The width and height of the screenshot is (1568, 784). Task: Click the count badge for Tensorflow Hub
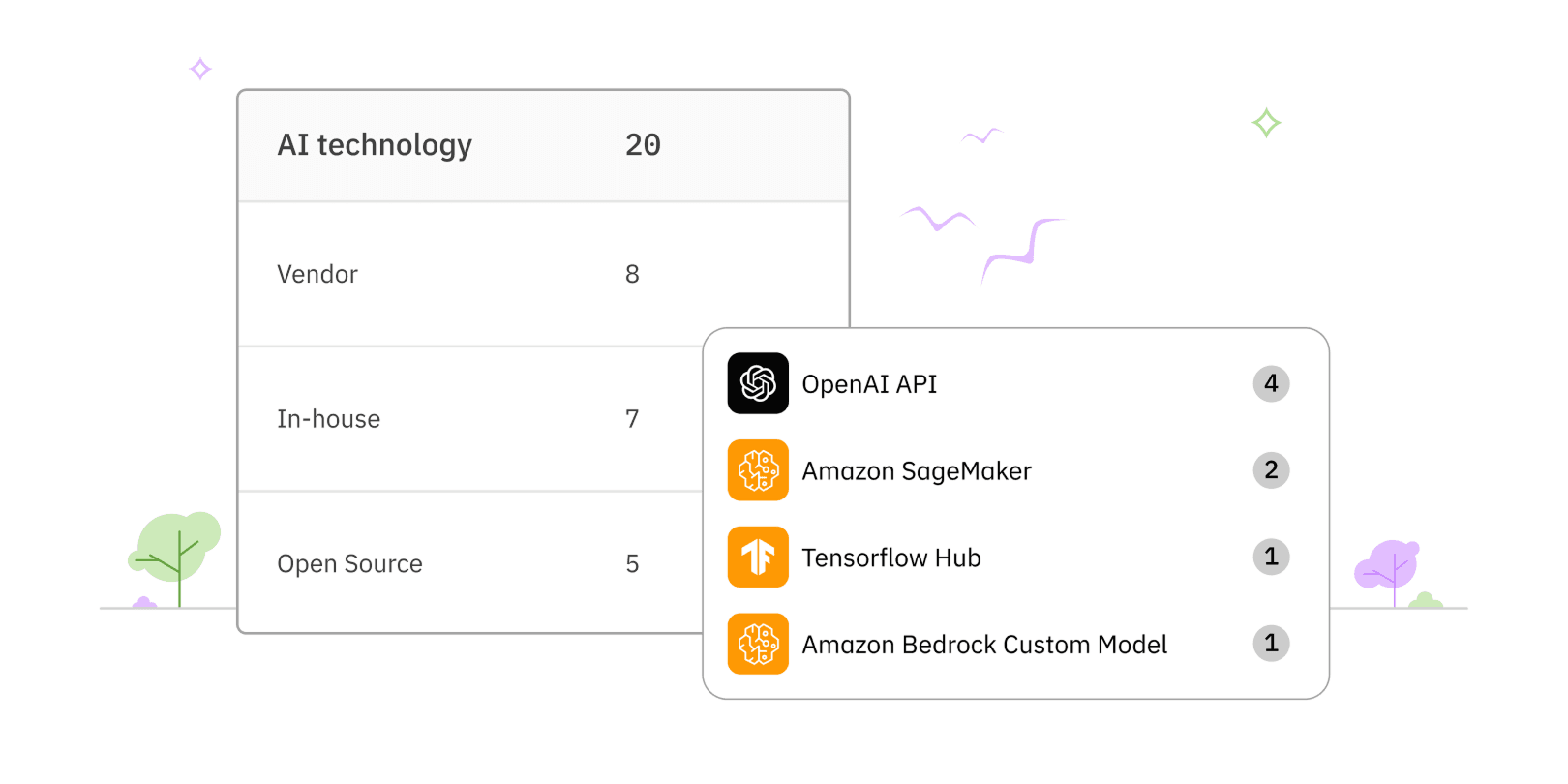(x=1271, y=557)
